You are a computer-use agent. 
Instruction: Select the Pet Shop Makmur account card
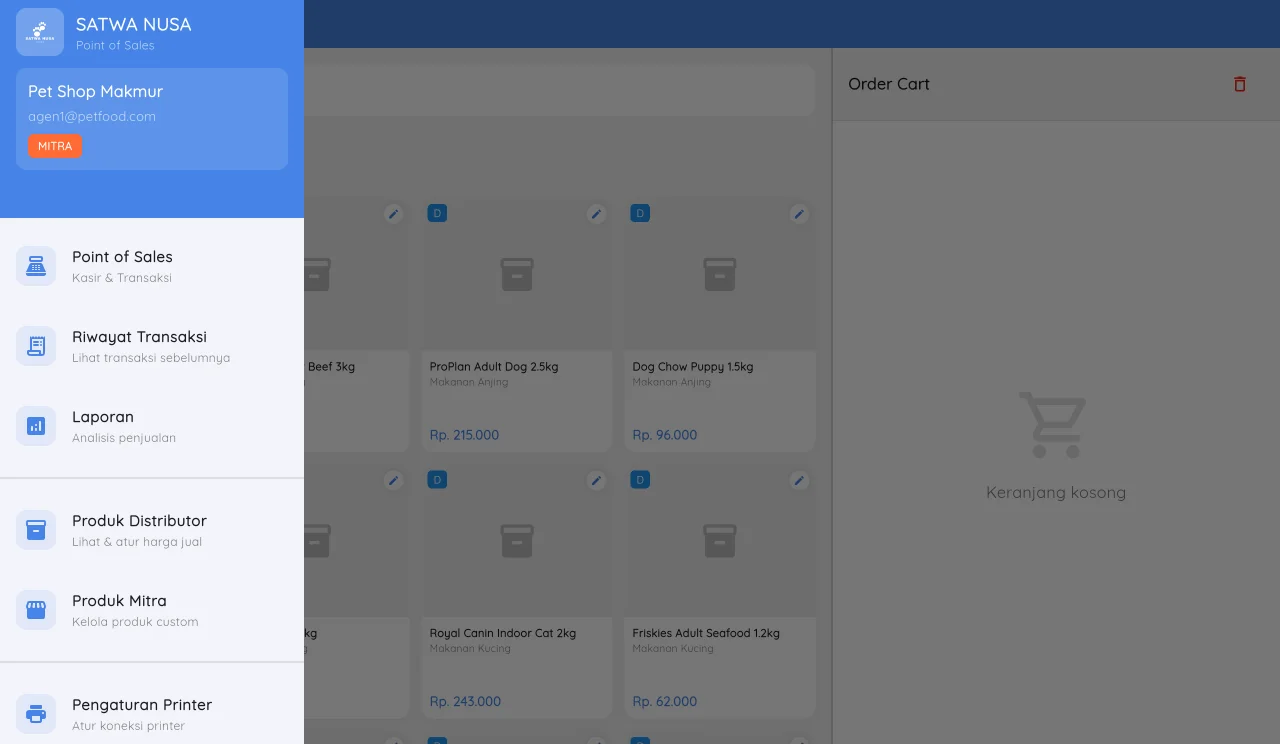pos(152,119)
